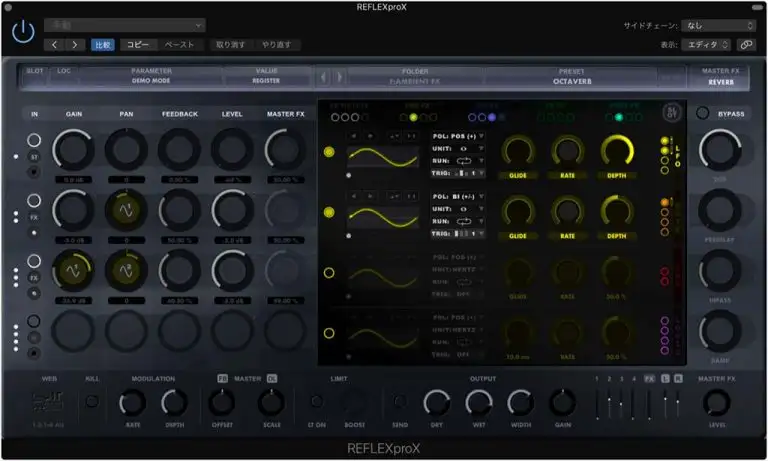This screenshot has width=768, height=461.
Task: Select the teal lit page dot
Action: (619, 117)
